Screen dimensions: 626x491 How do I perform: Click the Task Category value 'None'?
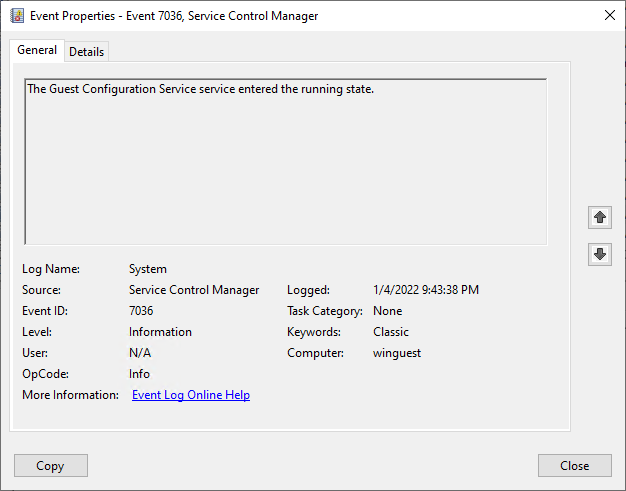click(x=388, y=311)
